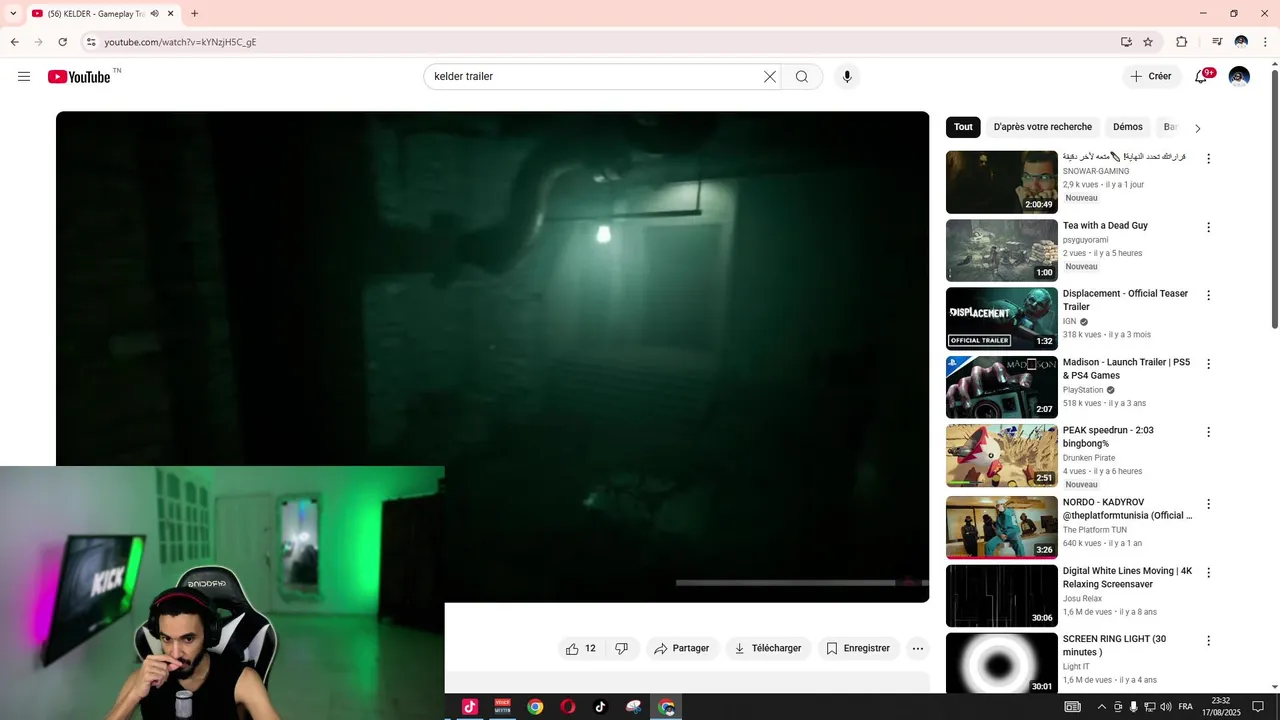This screenshot has width=1280, height=720.
Task: Open the black TikTok taskbar icon
Action: [600, 707]
